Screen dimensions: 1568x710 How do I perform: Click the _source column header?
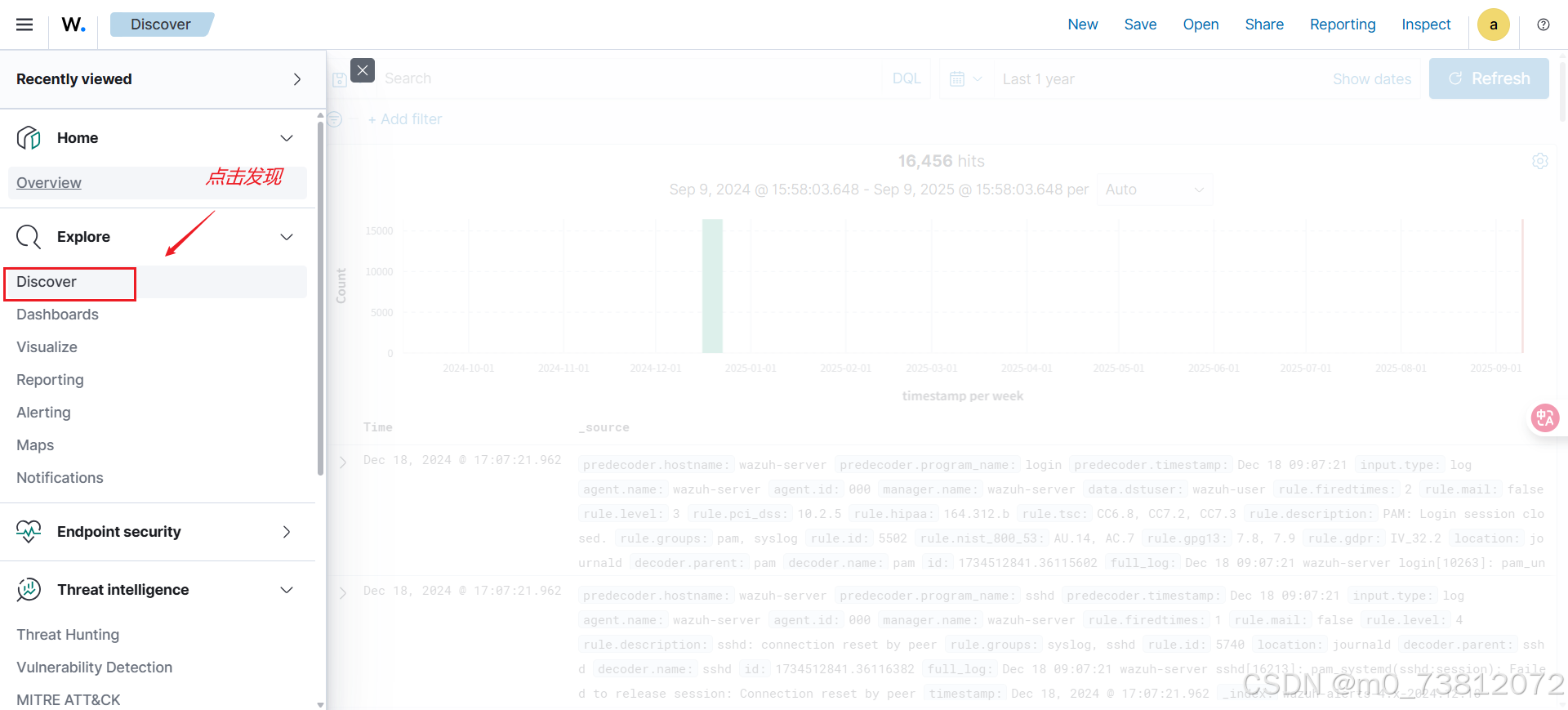604,427
